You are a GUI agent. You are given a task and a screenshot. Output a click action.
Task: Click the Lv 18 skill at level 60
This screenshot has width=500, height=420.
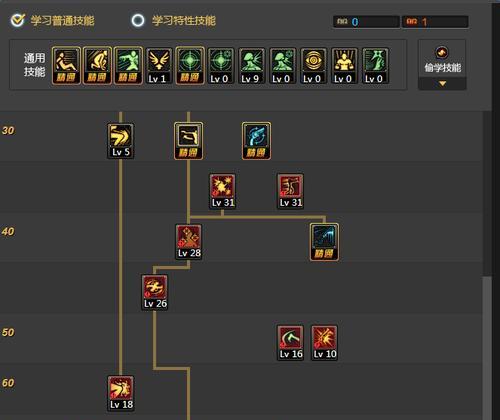click(121, 393)
